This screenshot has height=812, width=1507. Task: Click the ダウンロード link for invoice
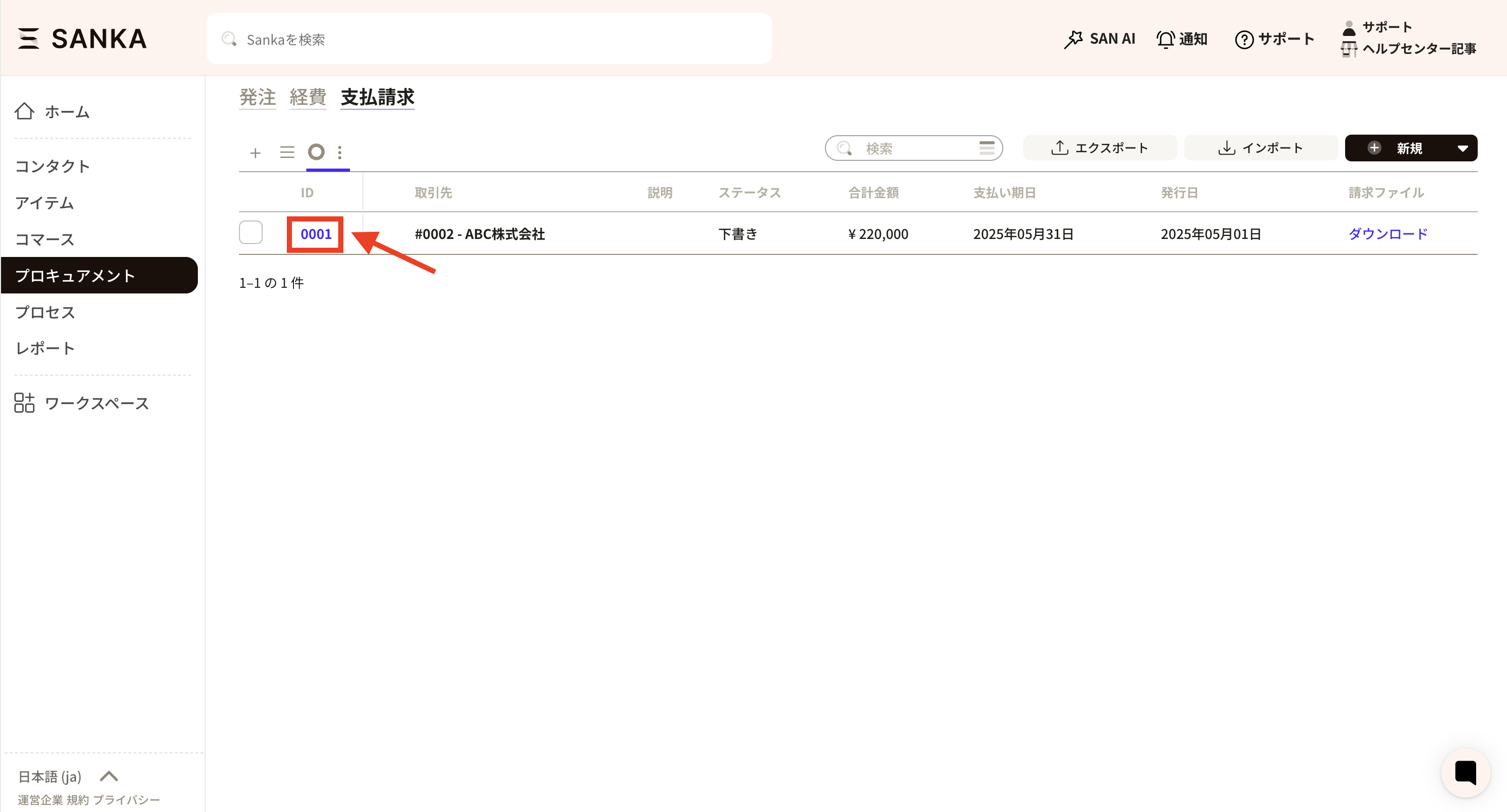click(x=1388, y=234)
